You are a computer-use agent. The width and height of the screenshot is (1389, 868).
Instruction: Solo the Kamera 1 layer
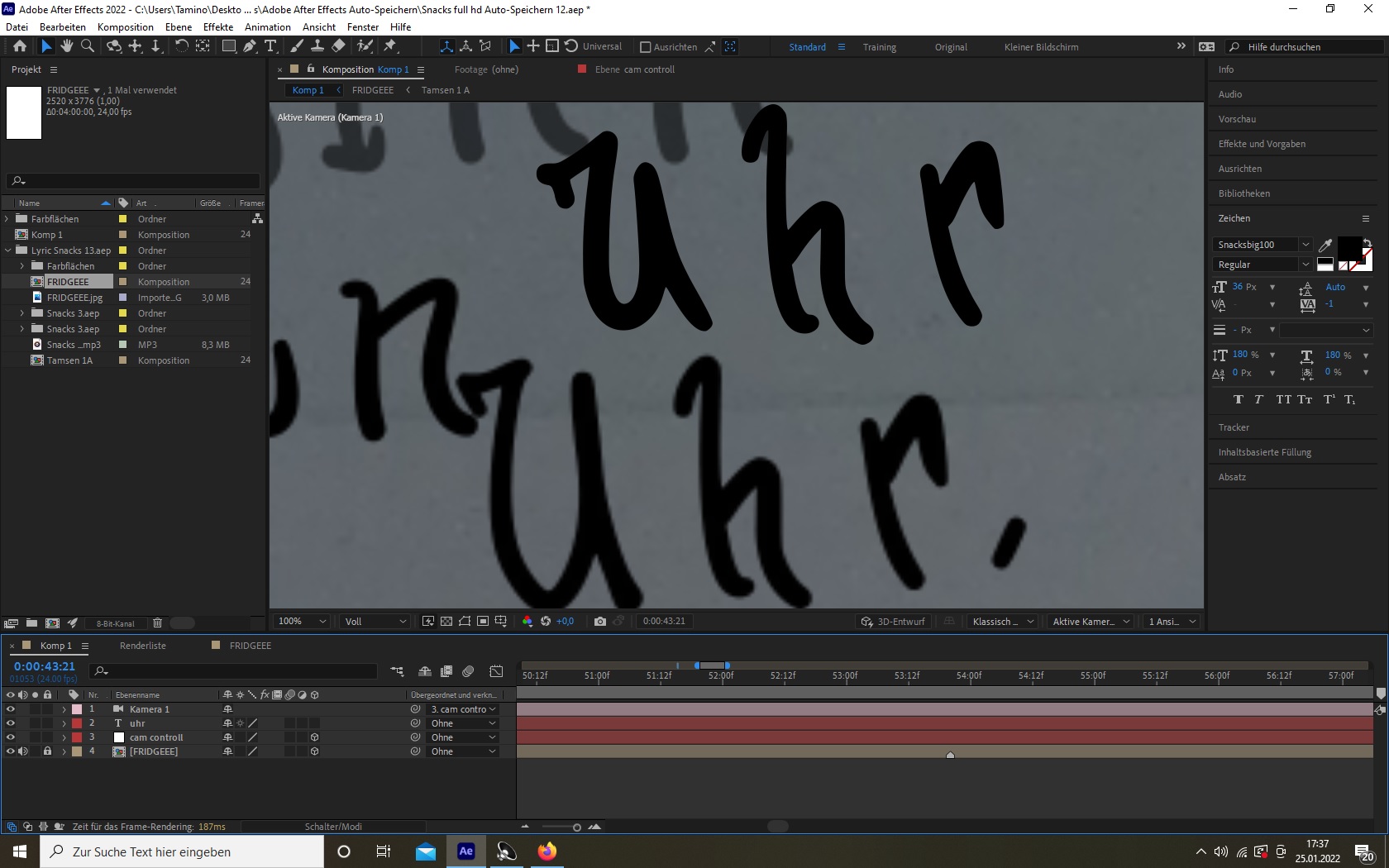(x=35, y=709)
